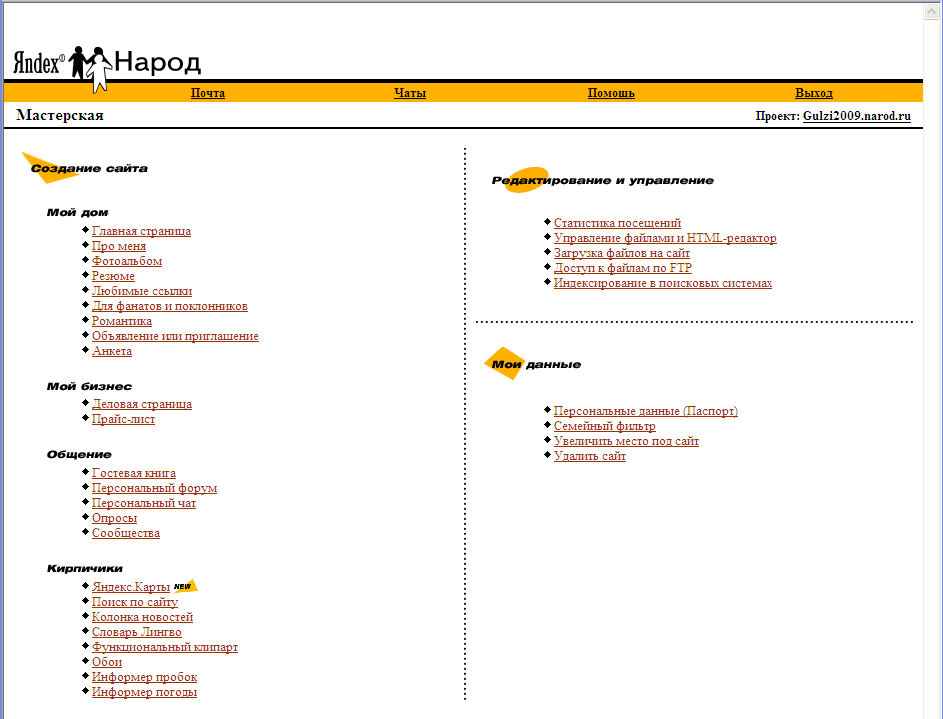Open Словарь Лингво link
The height and width of the screenshot is (719, 943).
point(137,632)
